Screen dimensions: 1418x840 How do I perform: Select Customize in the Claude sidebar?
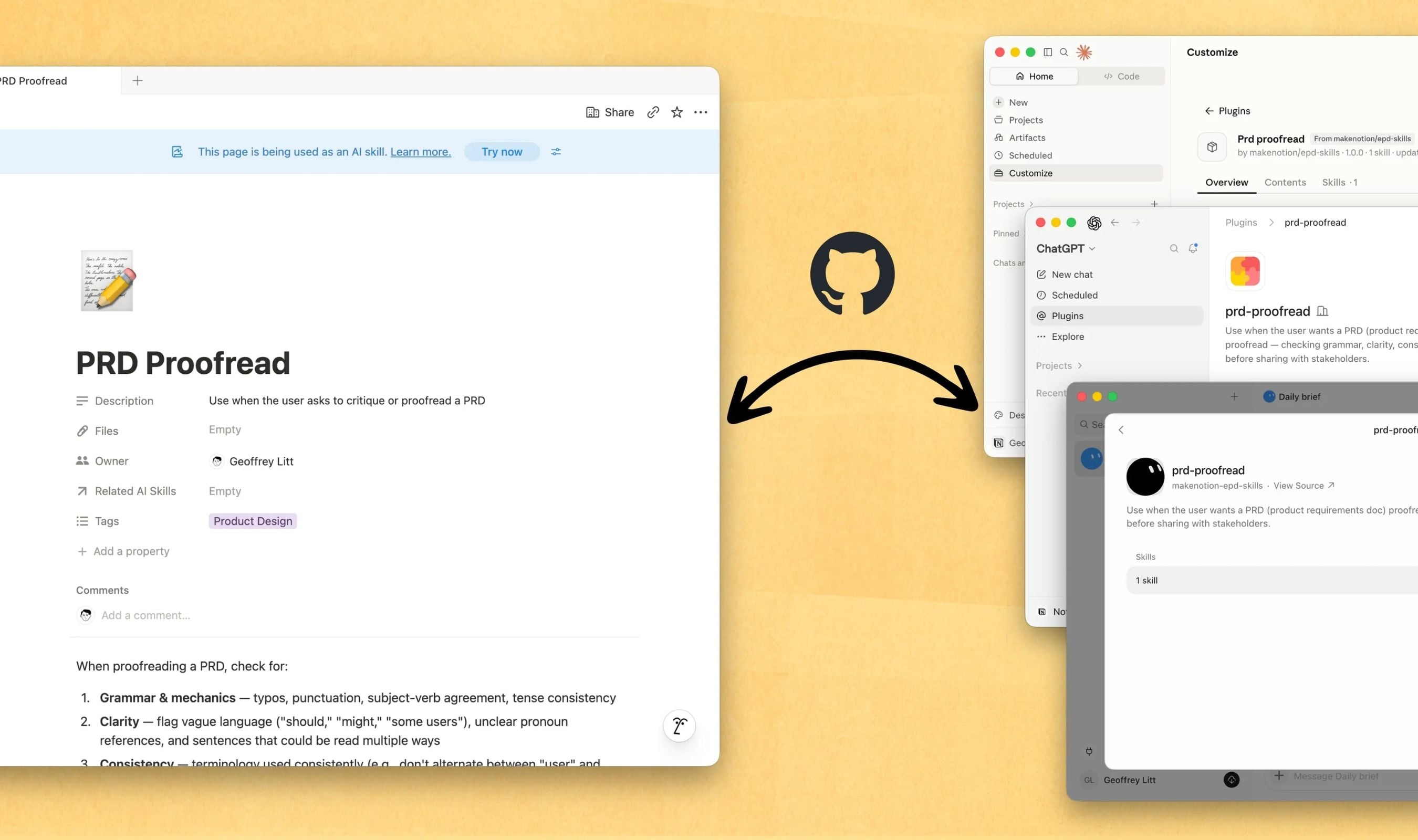pos(1076,173)
